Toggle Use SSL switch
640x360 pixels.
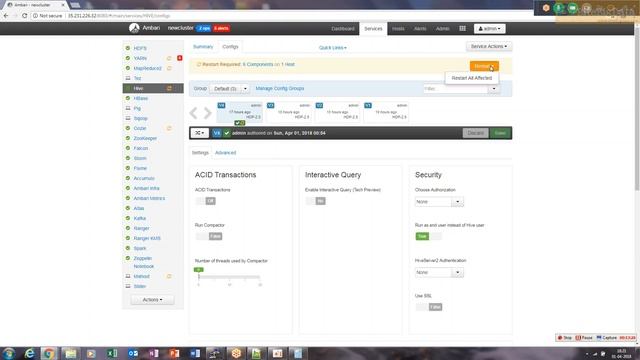pyautogui.click(x=429, y=307)
